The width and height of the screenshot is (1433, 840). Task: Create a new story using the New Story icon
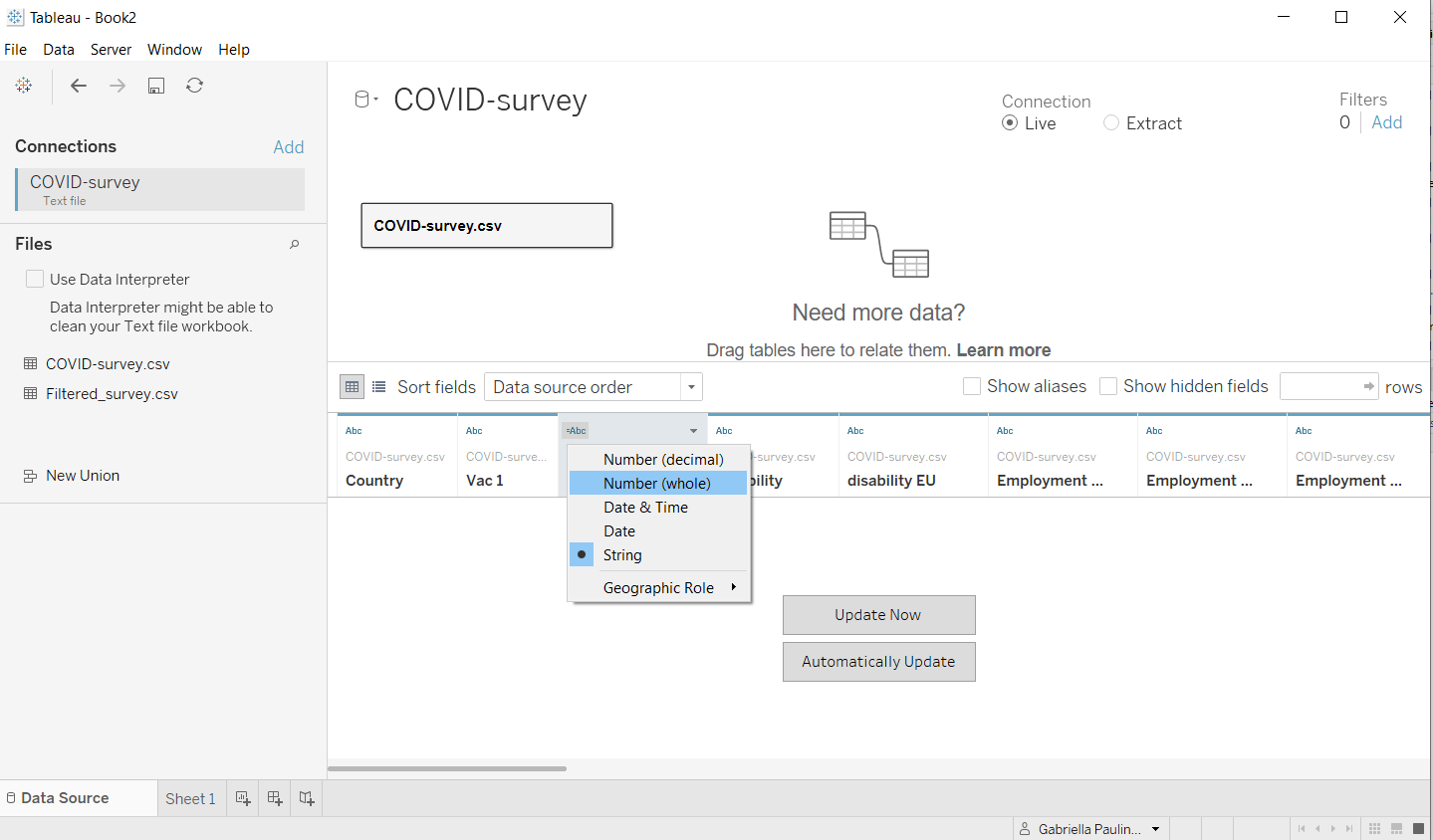[x=307, y=797]
